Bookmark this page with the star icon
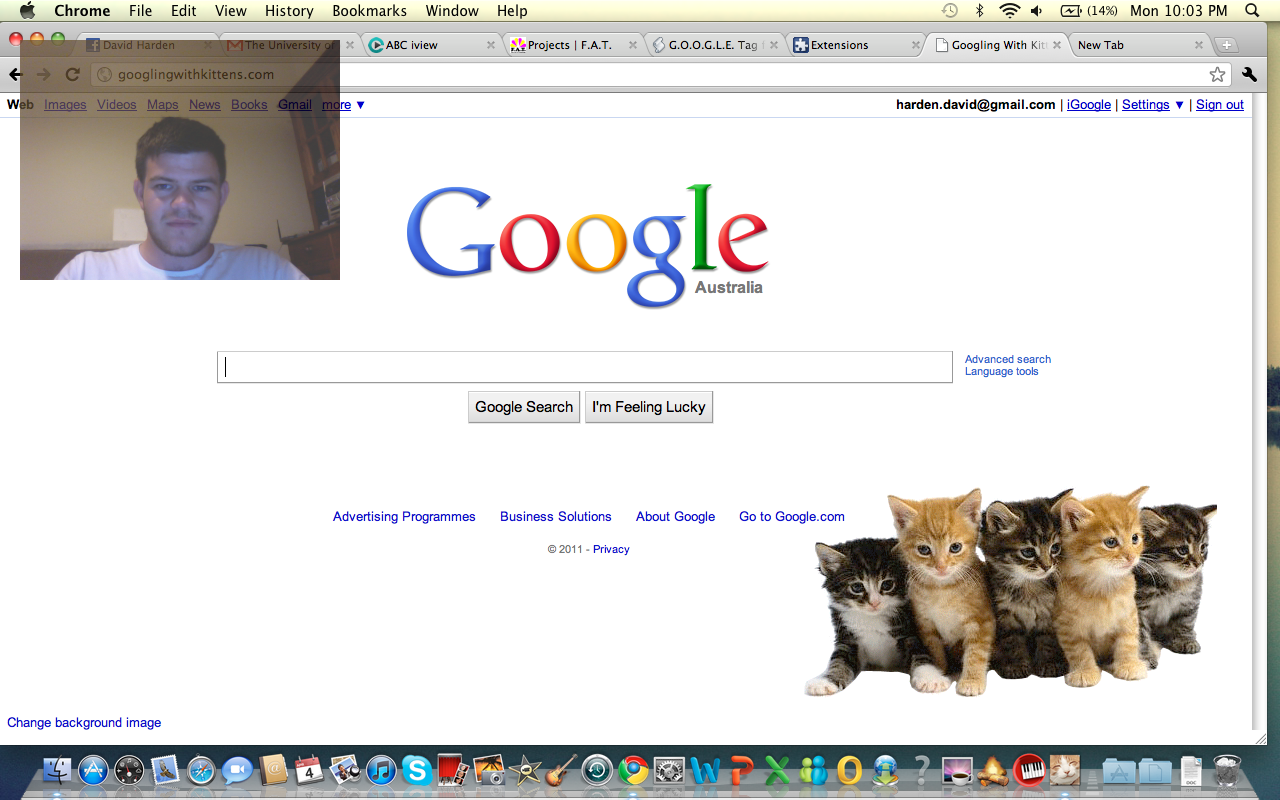 coord(1217,75)
